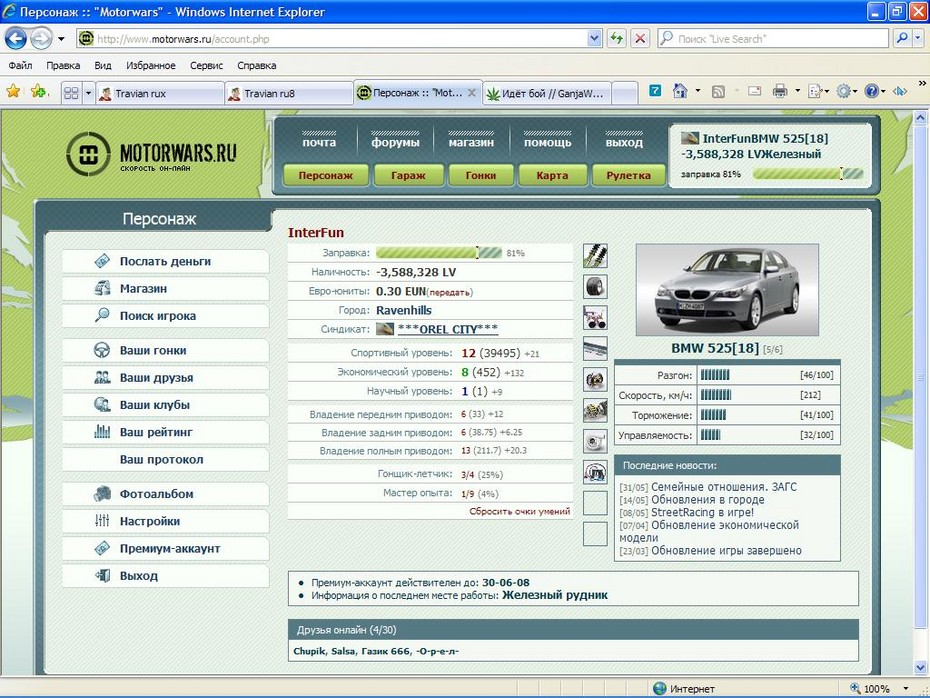Click the Сбросить очки умений link
The width and height of the screenshot is (930, 698).
coord(520,511)
